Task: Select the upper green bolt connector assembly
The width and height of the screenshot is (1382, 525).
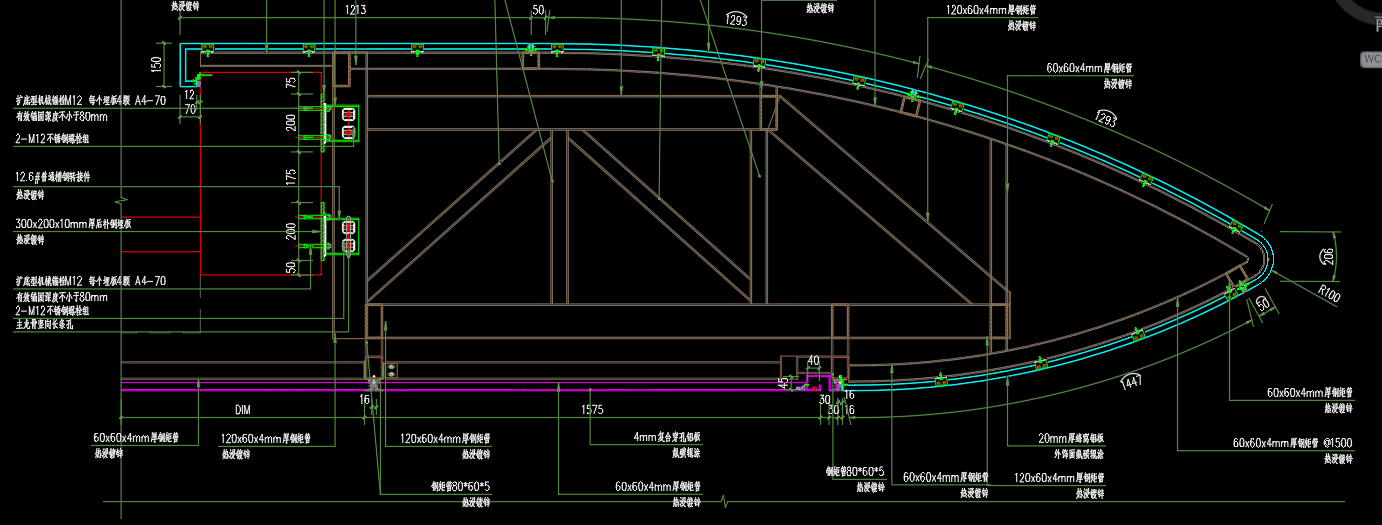Action: tap(342, 123)
